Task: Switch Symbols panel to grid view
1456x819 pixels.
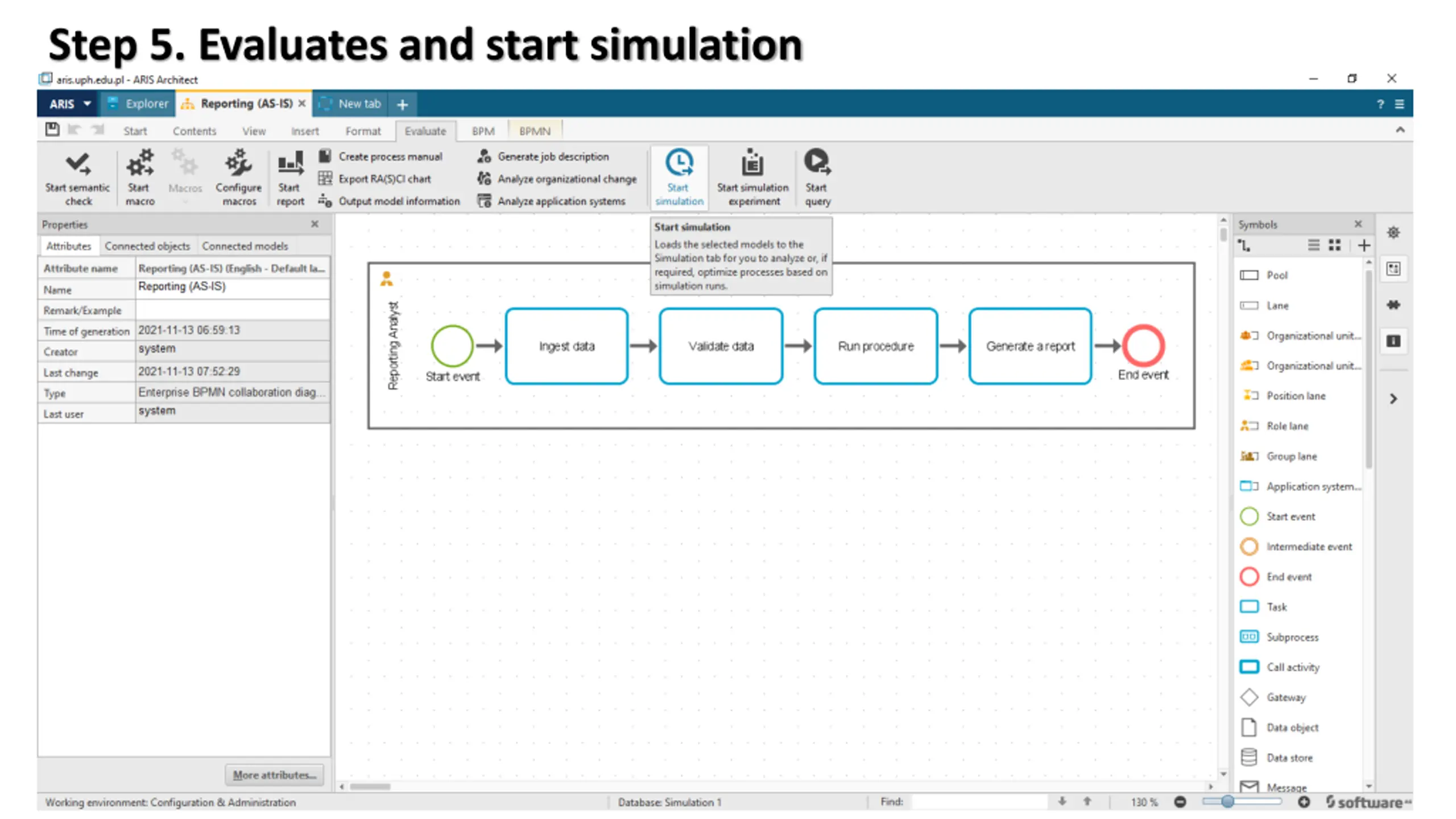Action: 1334,245
